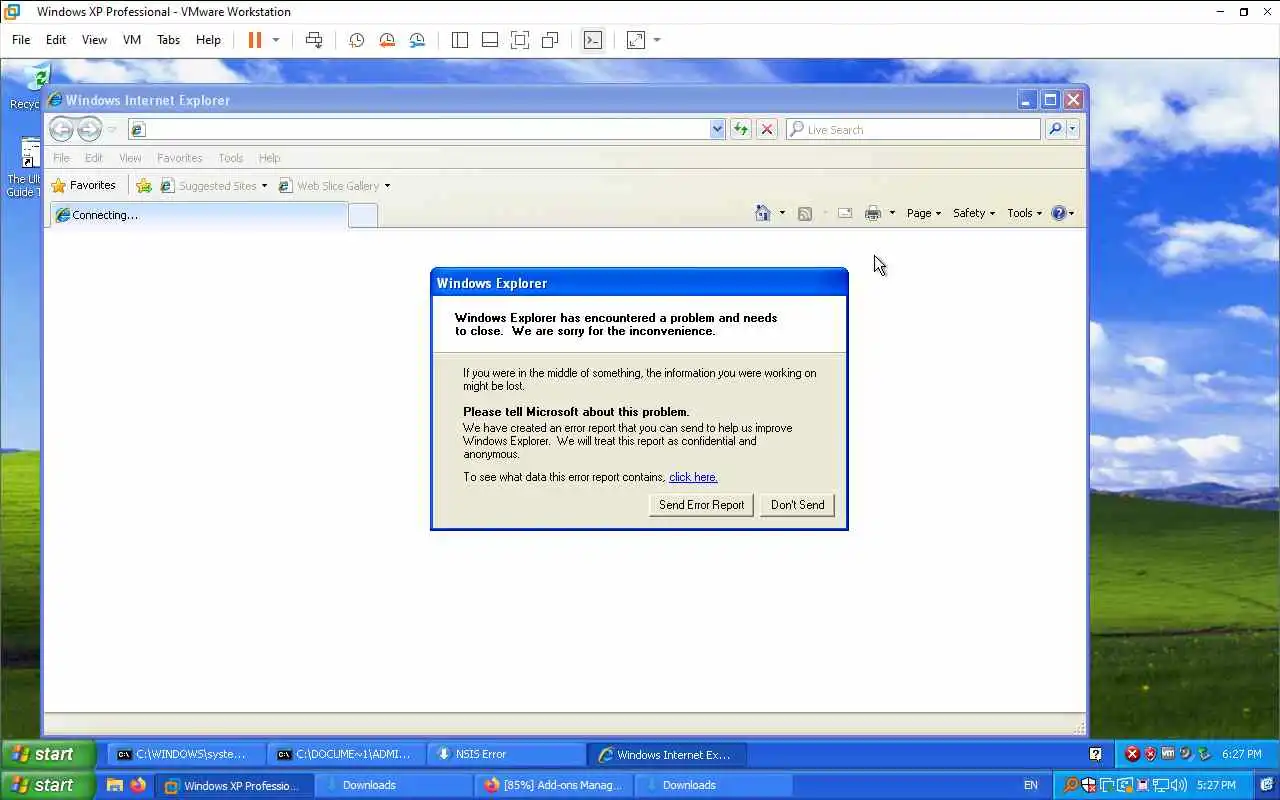
Task: Toggle the VMware library sidebar
Action: (x=460, y=40)
